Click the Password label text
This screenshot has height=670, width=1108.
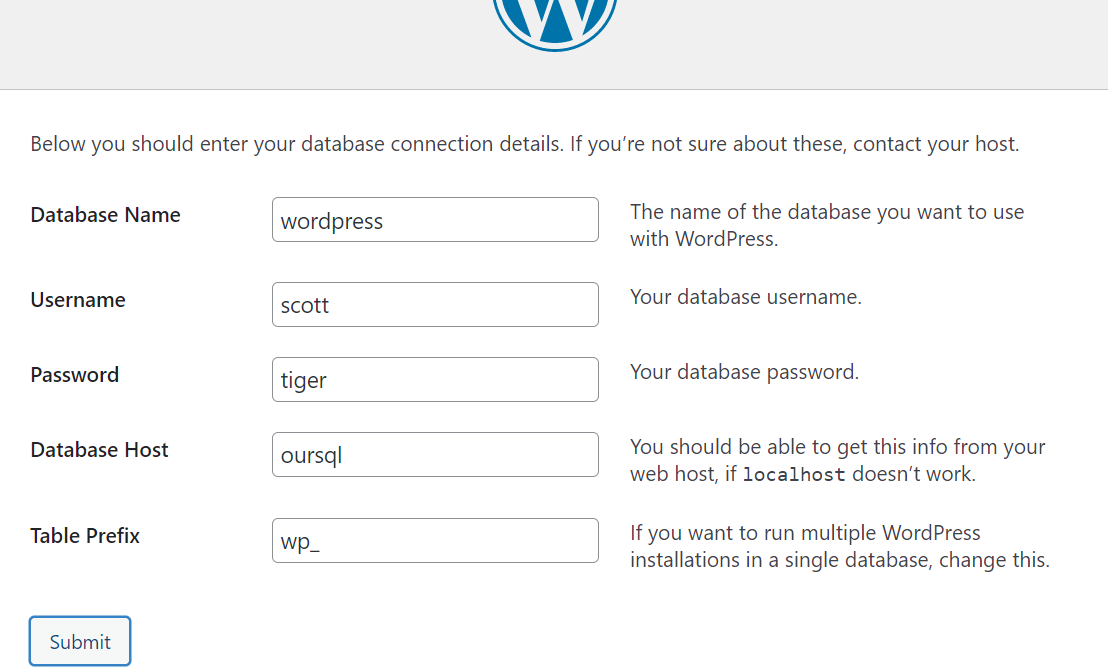pyautogui.click(x=75, y=375)
